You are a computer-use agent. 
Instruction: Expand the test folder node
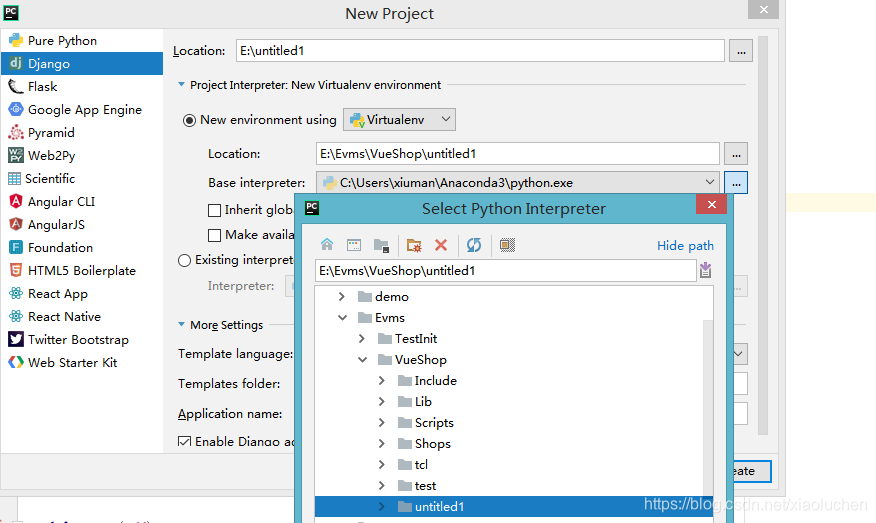click(382, 486)
